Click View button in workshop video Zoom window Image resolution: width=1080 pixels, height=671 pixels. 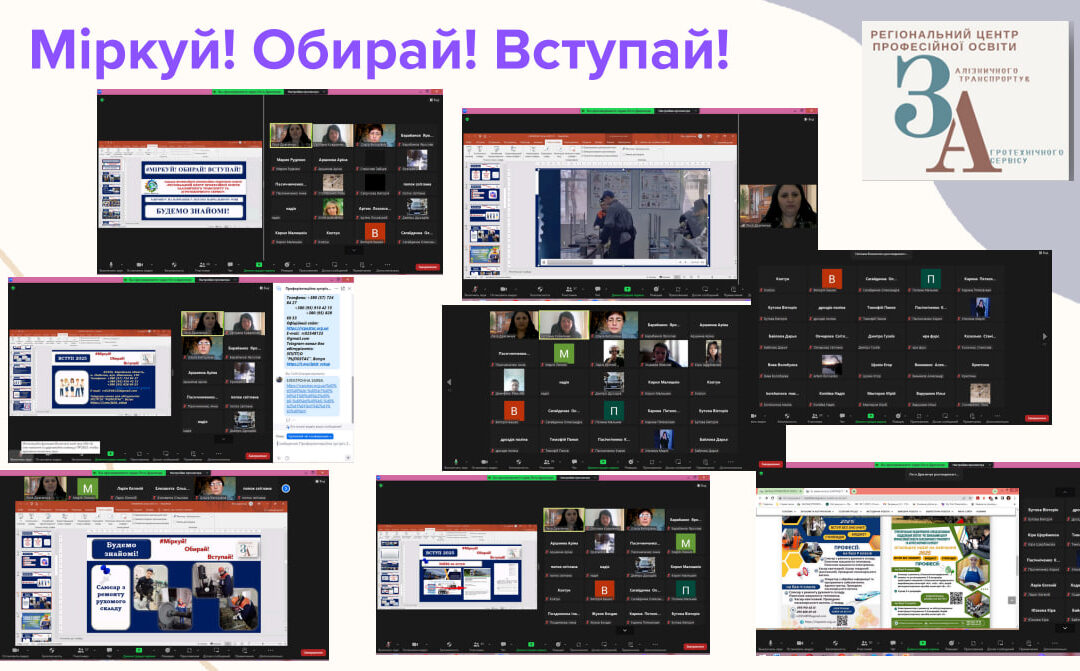tap(809, 119)
